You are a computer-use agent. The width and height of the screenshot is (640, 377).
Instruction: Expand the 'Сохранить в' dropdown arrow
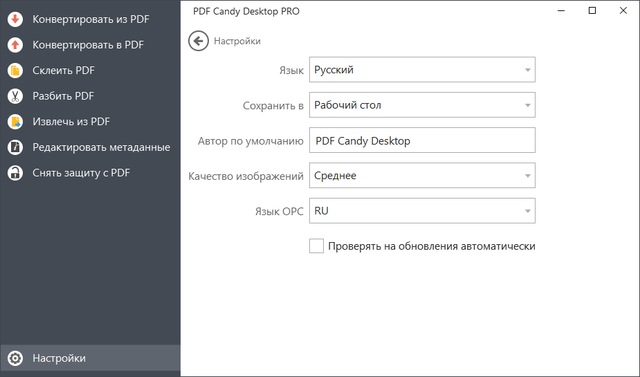point(527,105)
